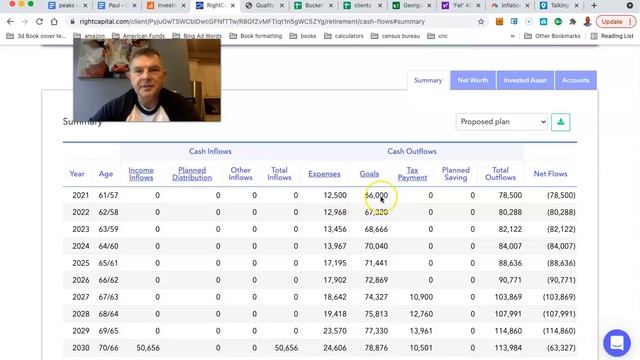Open the Other Bookmarks folder
This screenshot has width=640, height=360.
click(x=552, y=36)
